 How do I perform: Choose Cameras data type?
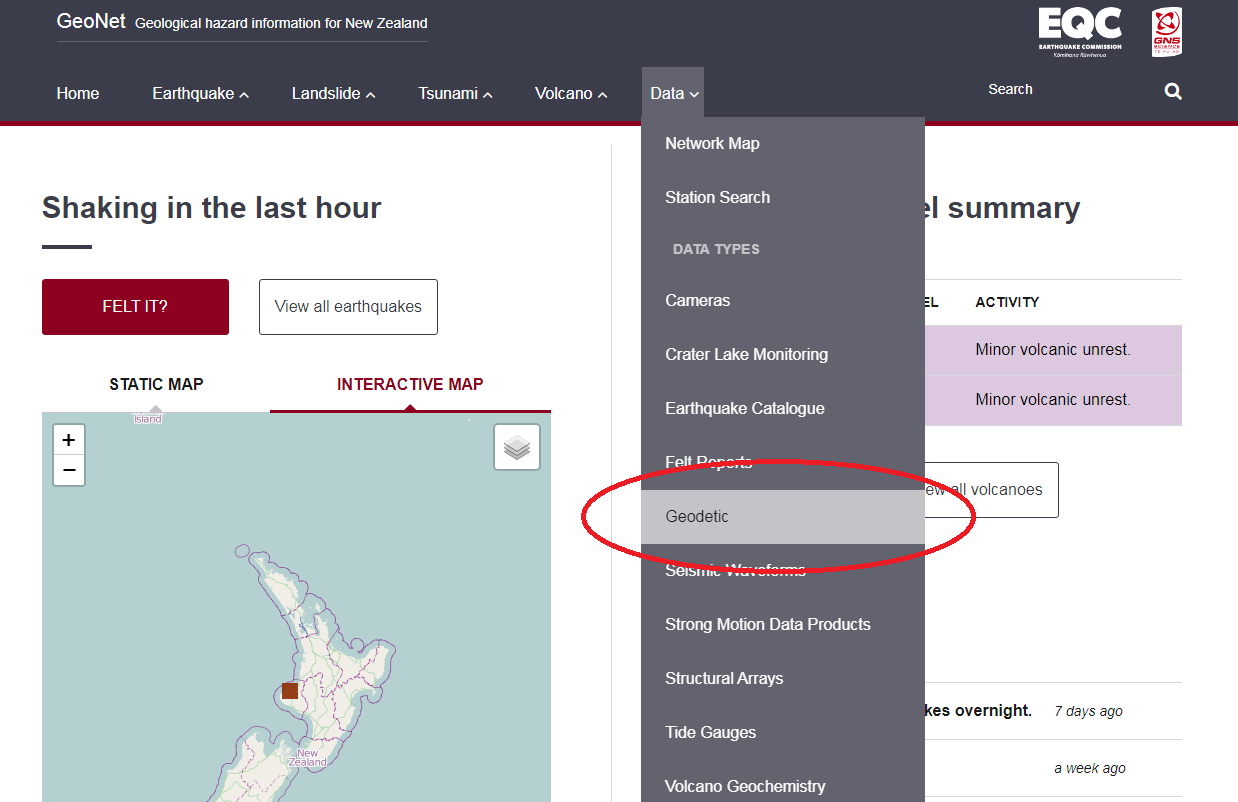tap(783, 300)
